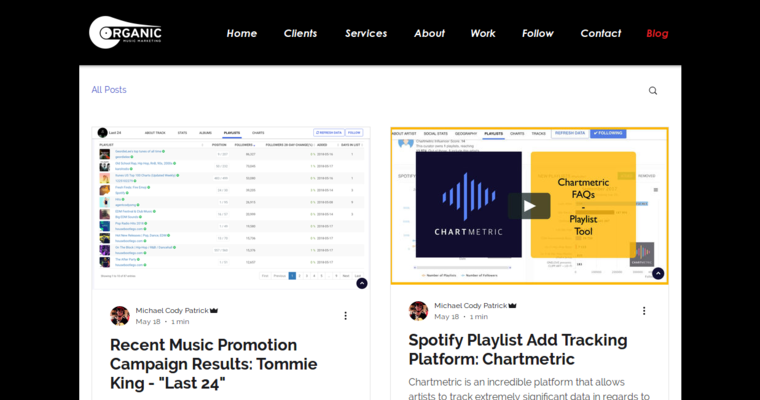This screenshot has width=760, height=400.
Task: Go to the Home page
Action: tap(241, 33)
